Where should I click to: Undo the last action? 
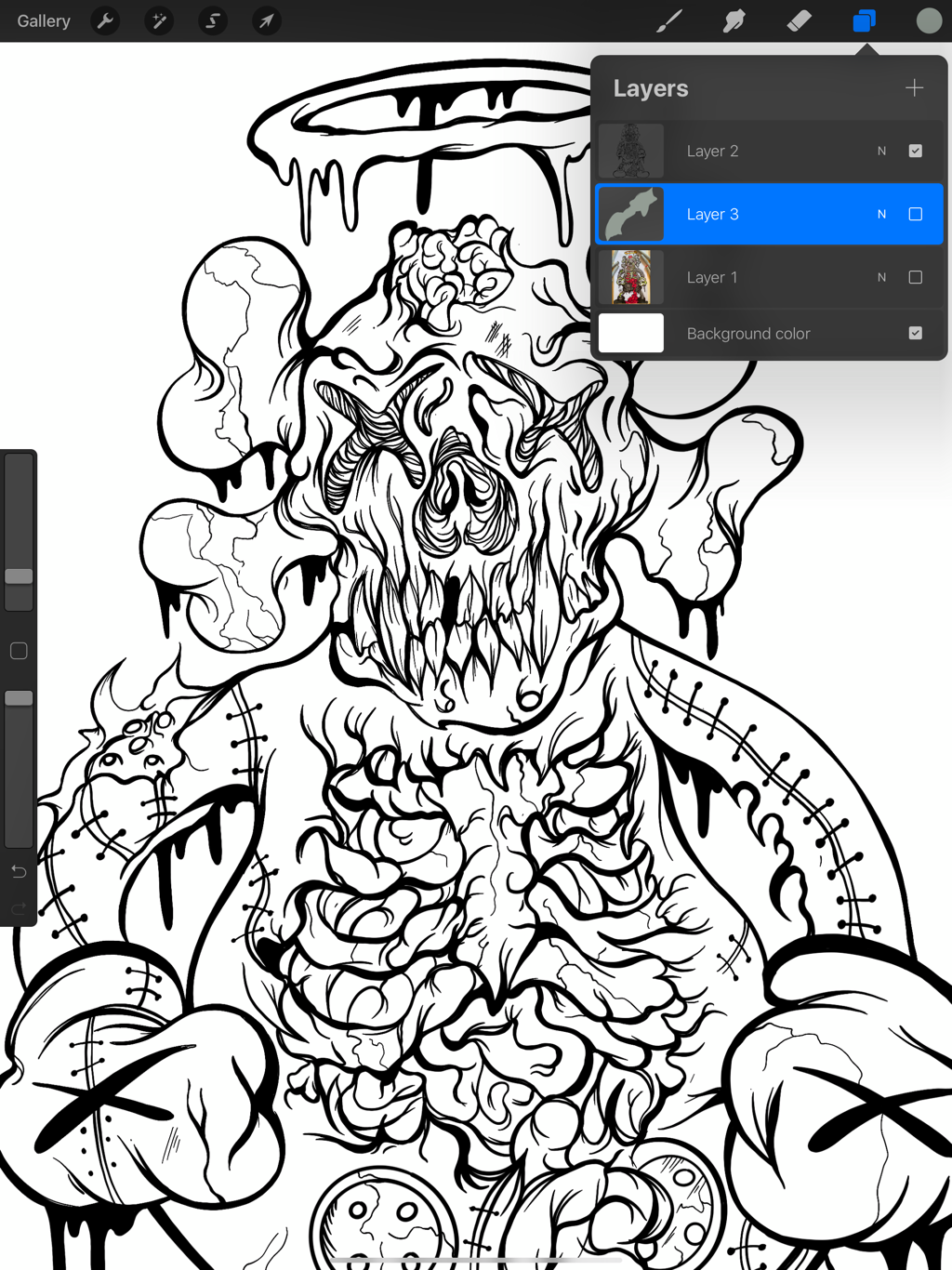click(19, 871)
